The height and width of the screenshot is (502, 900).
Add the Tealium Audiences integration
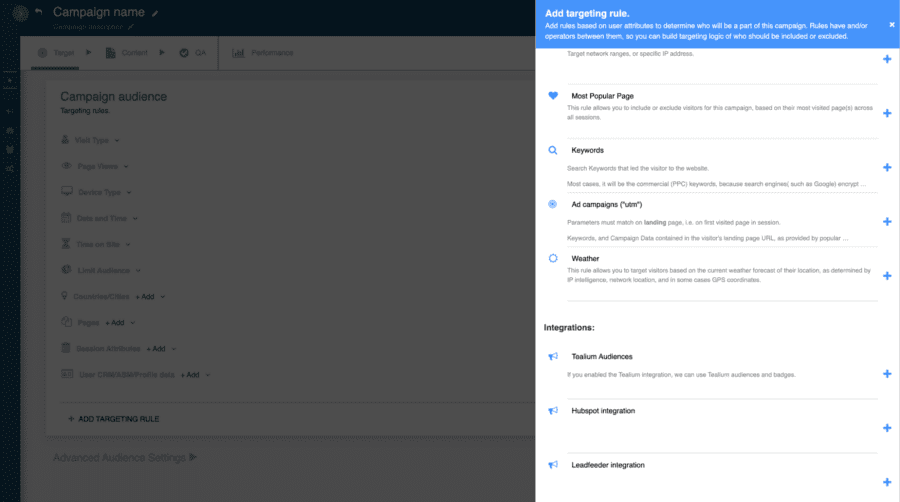pyautogui.click(x=887, y=373)
